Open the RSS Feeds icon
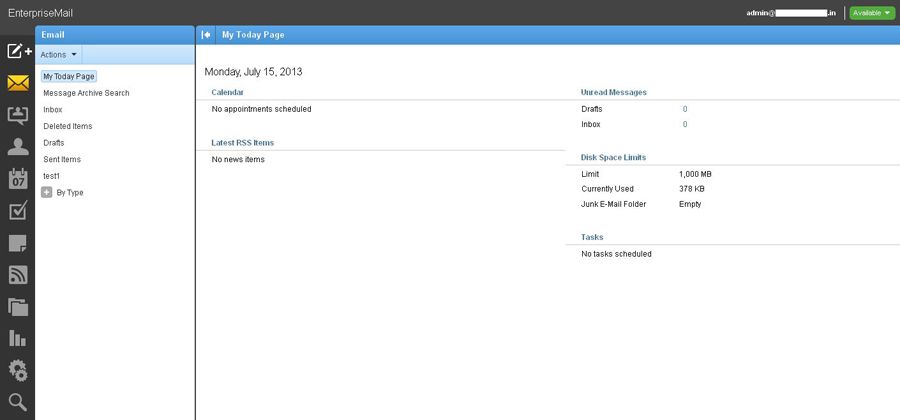Viewport: 900px width, 420px height. pos(18,275)
